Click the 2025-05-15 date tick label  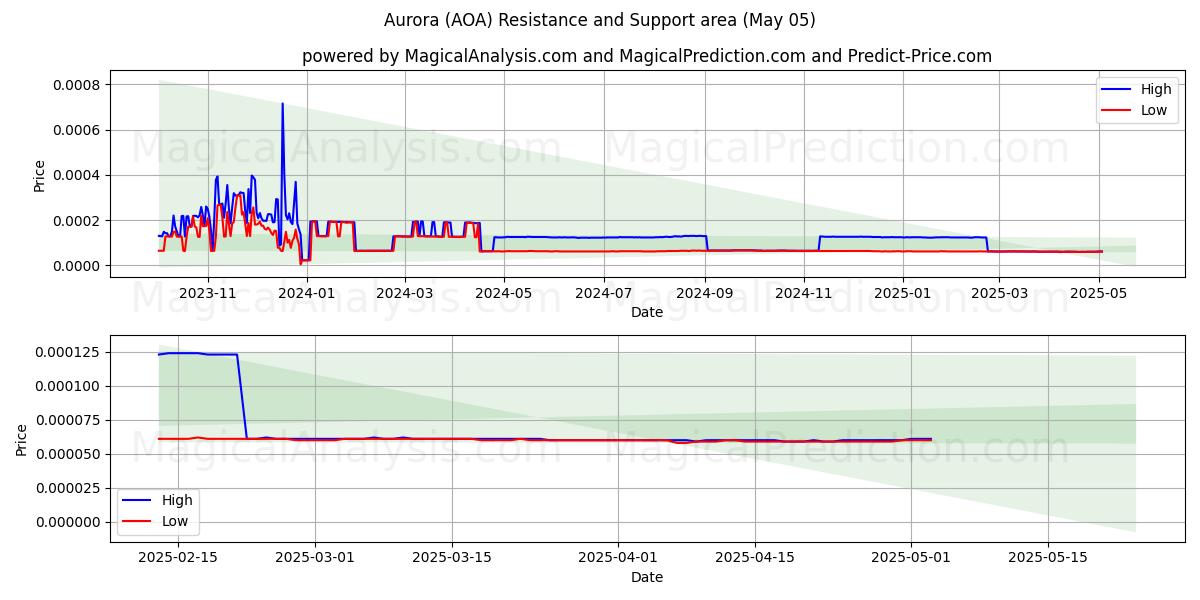[x=1048, y=558]
